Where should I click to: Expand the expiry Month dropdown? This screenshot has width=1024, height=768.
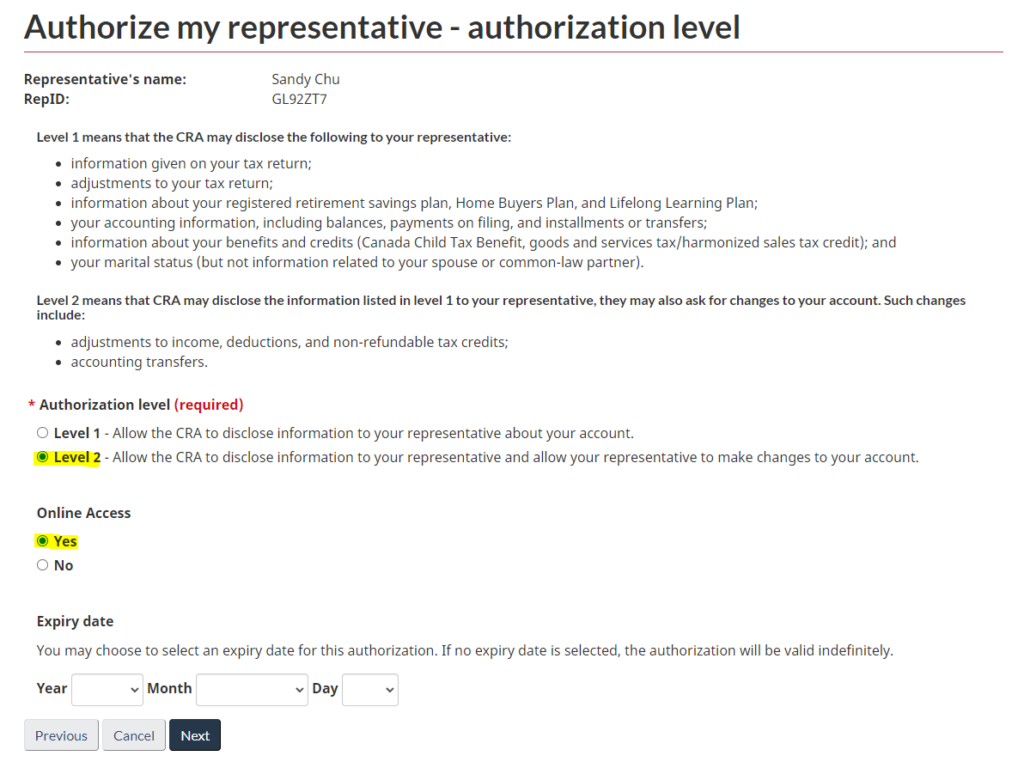[x=252, y=689]
